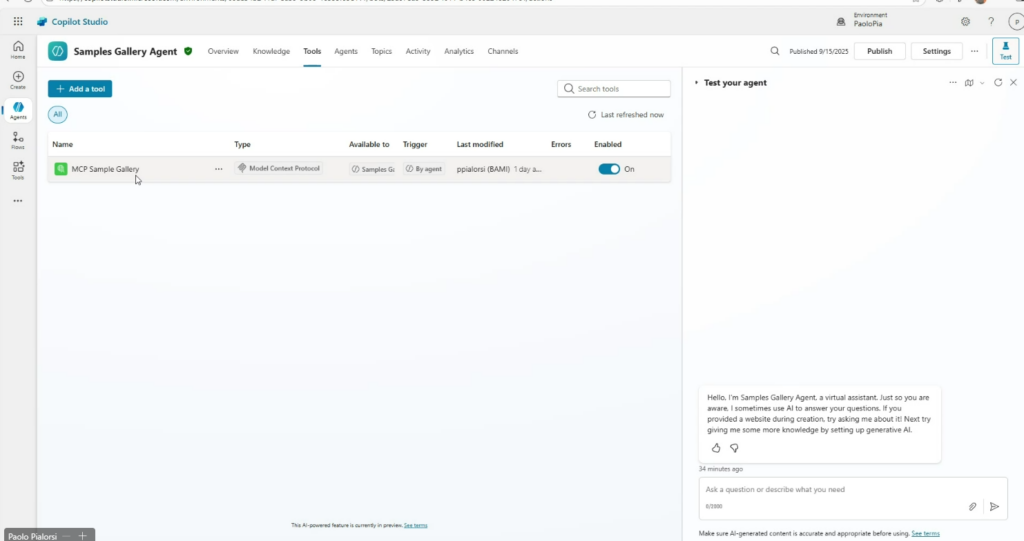The height and width of the screenshot is (541, 1024).
Task: Click the Search tools field
Action: pos(613,89)
